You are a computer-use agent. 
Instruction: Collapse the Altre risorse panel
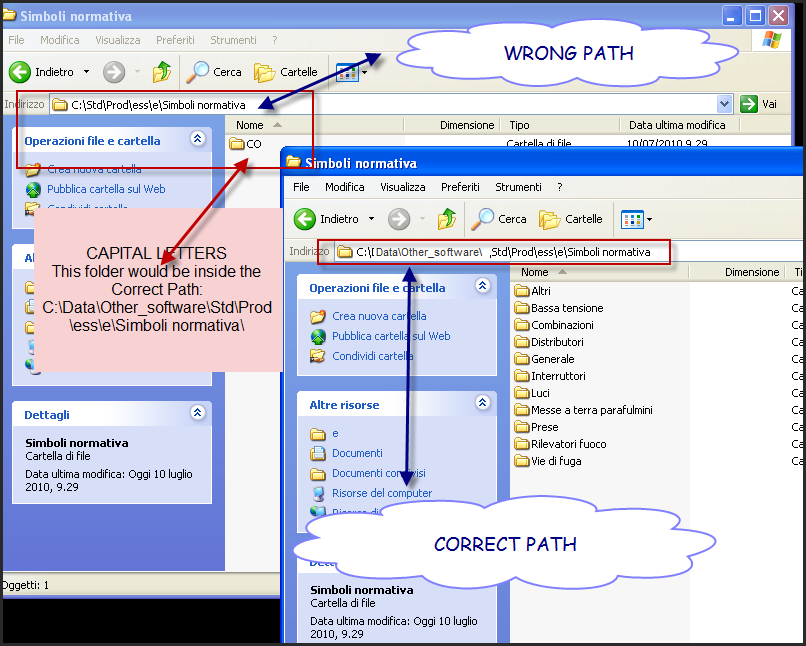[x=482, y=404]
